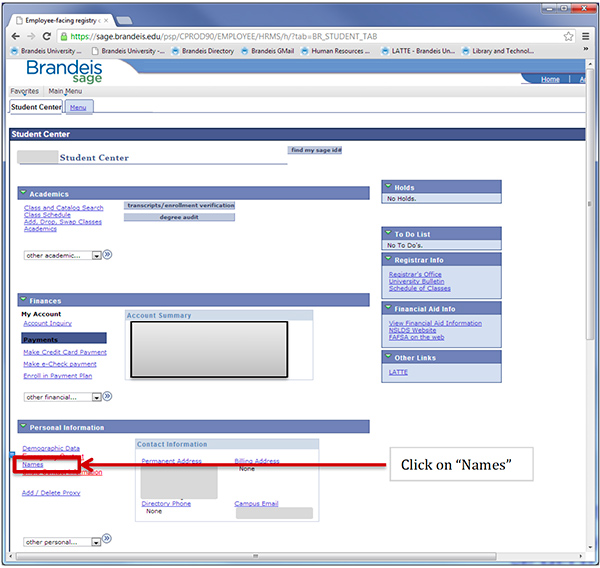Click the find my sage id# button
Viewport: 600px width, 568px height.
(x=315, y=150)
